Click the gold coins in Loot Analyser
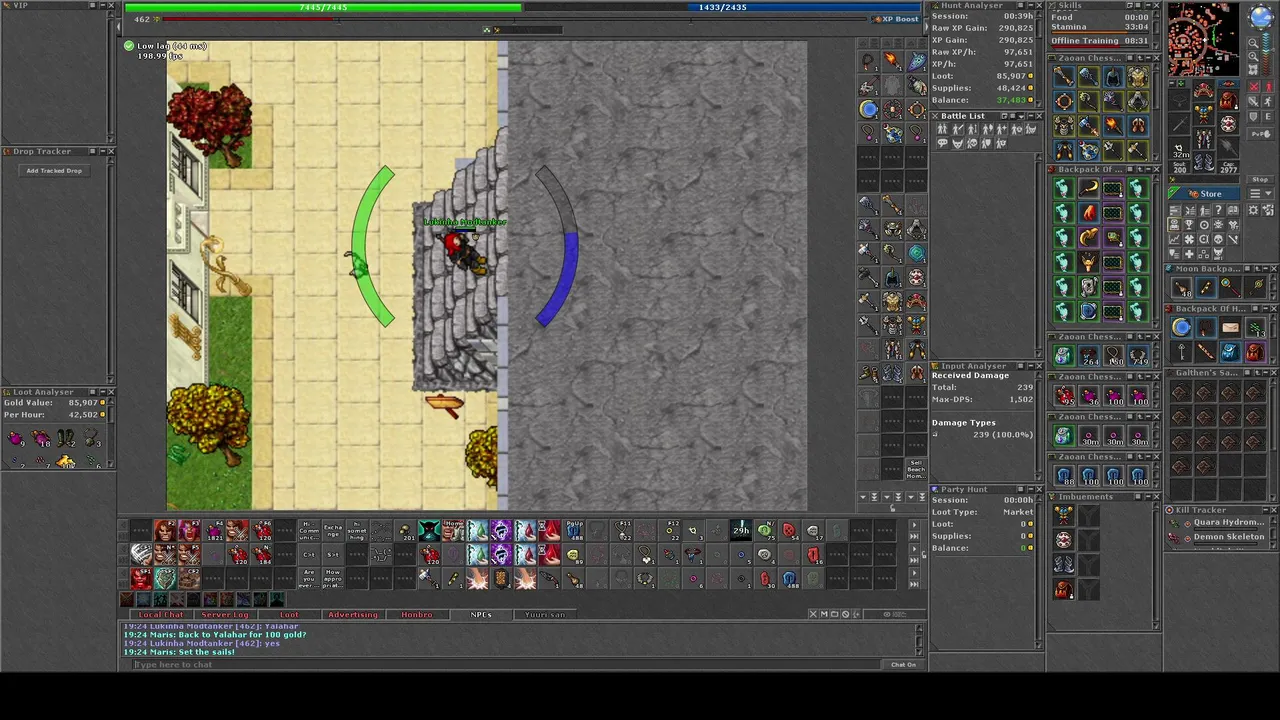 click(x=65, y=461)
